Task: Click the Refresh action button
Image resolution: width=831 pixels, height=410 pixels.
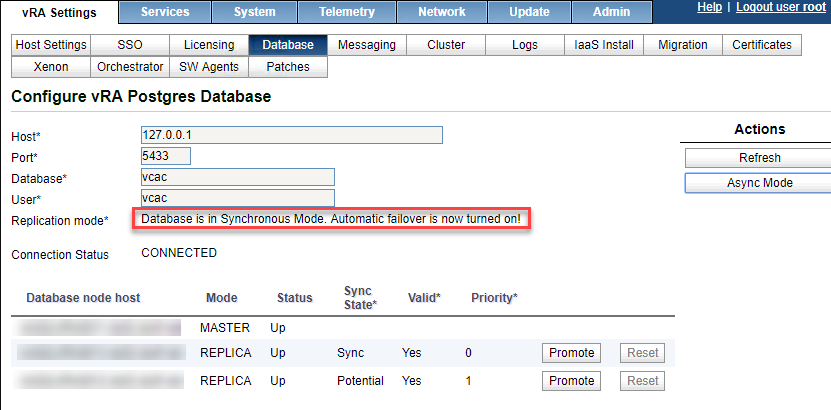Action: click(x=759, y=158)
